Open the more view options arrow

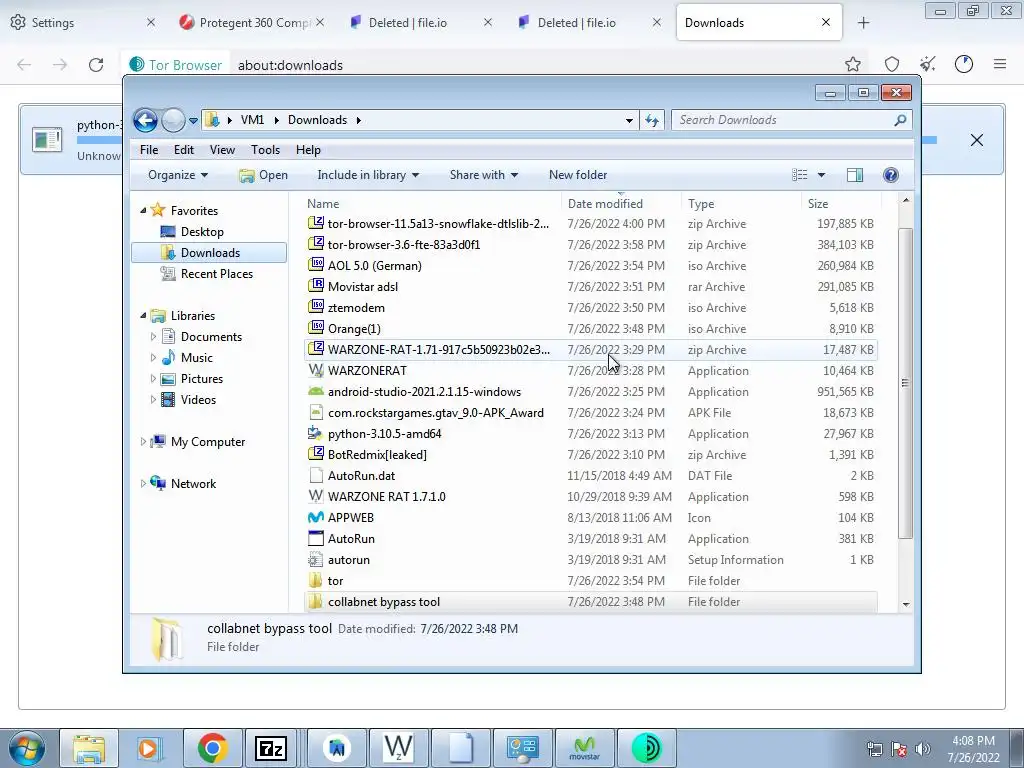(822, 175)
